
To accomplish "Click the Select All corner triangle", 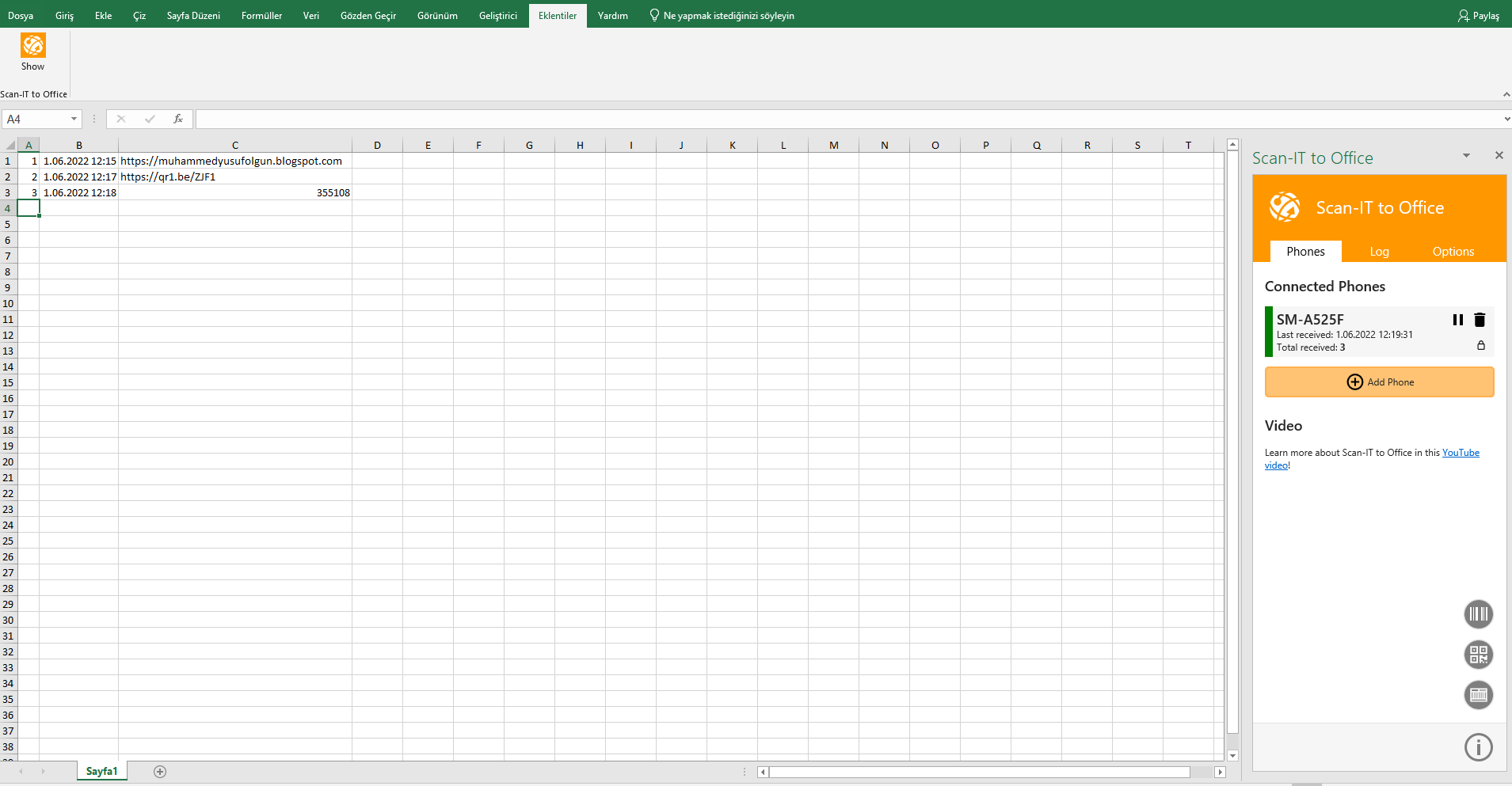I will coord(10,145).
